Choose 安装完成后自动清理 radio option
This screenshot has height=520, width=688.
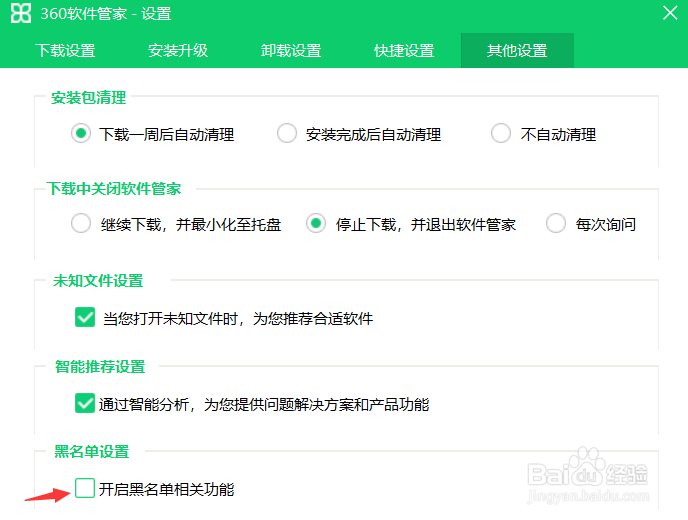[x=287, y=133]
